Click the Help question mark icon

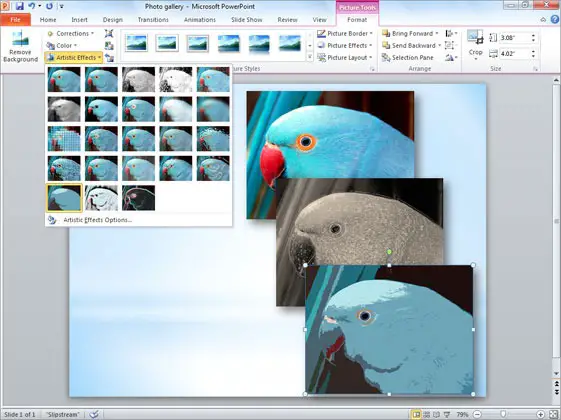point(555,20)
